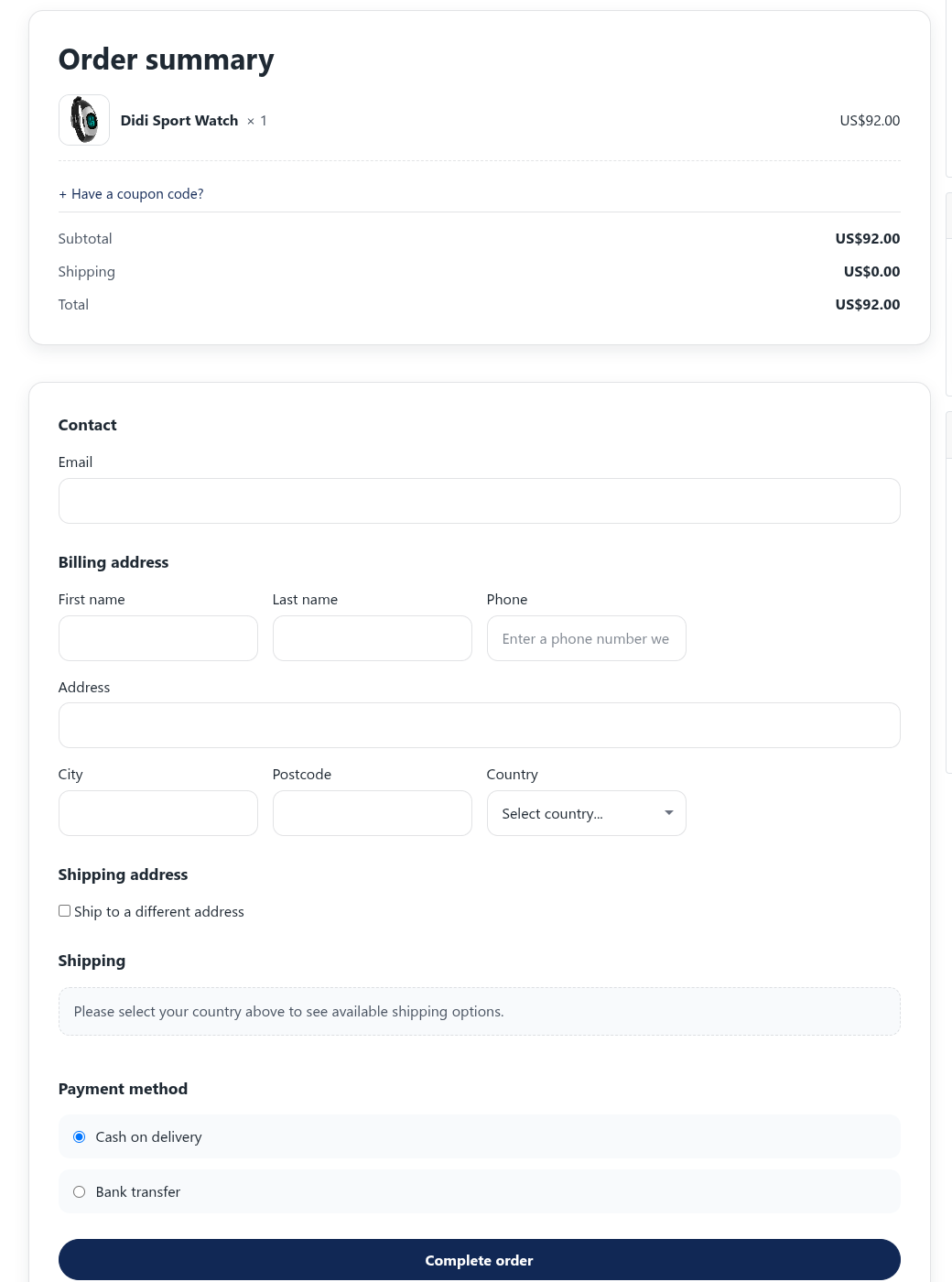
Task: Select Cash on delivery radio button
Action: 80,1137
